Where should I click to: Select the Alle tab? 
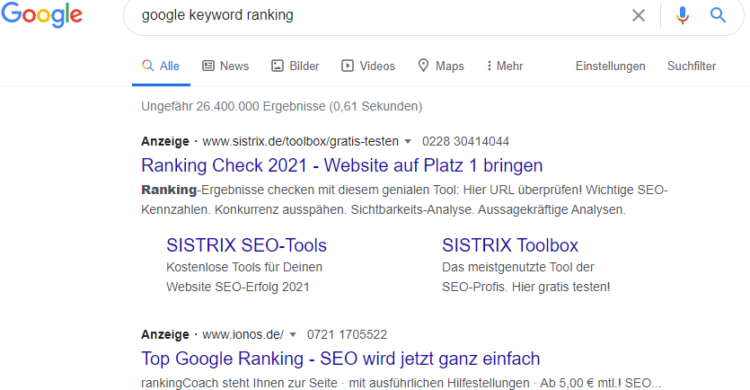pos(161,66)
